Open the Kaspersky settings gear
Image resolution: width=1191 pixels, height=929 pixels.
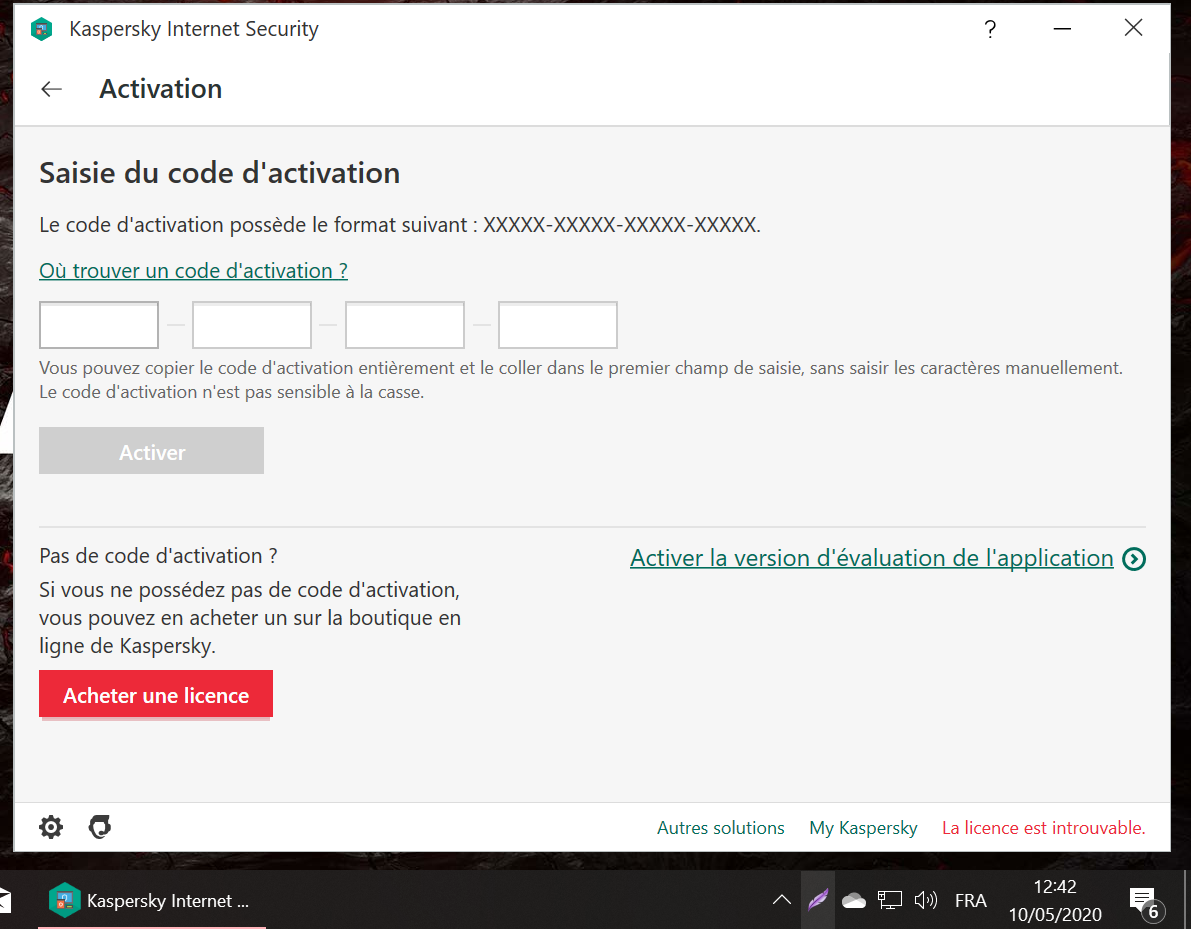[51, 827]
